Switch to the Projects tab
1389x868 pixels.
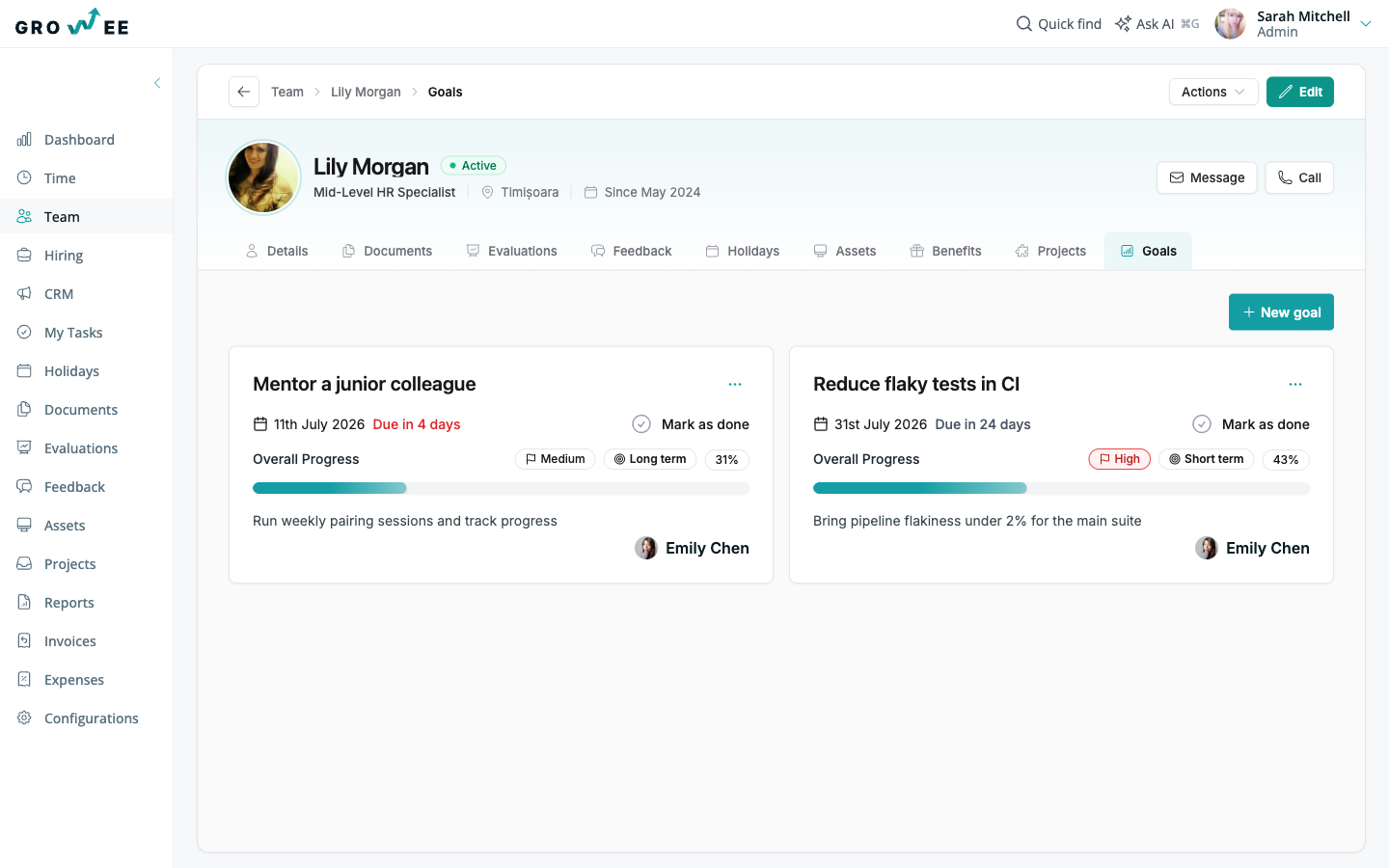click(x=1050, y=251)
